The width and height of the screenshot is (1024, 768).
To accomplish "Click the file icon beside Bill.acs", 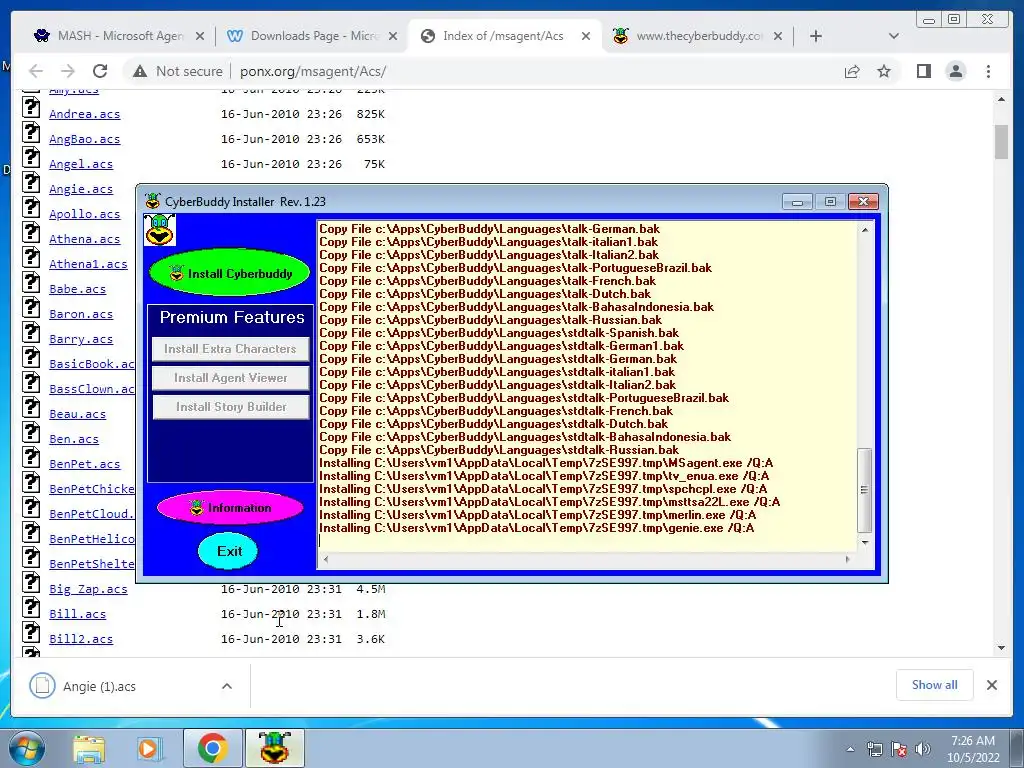I will [x=31, y=607].
